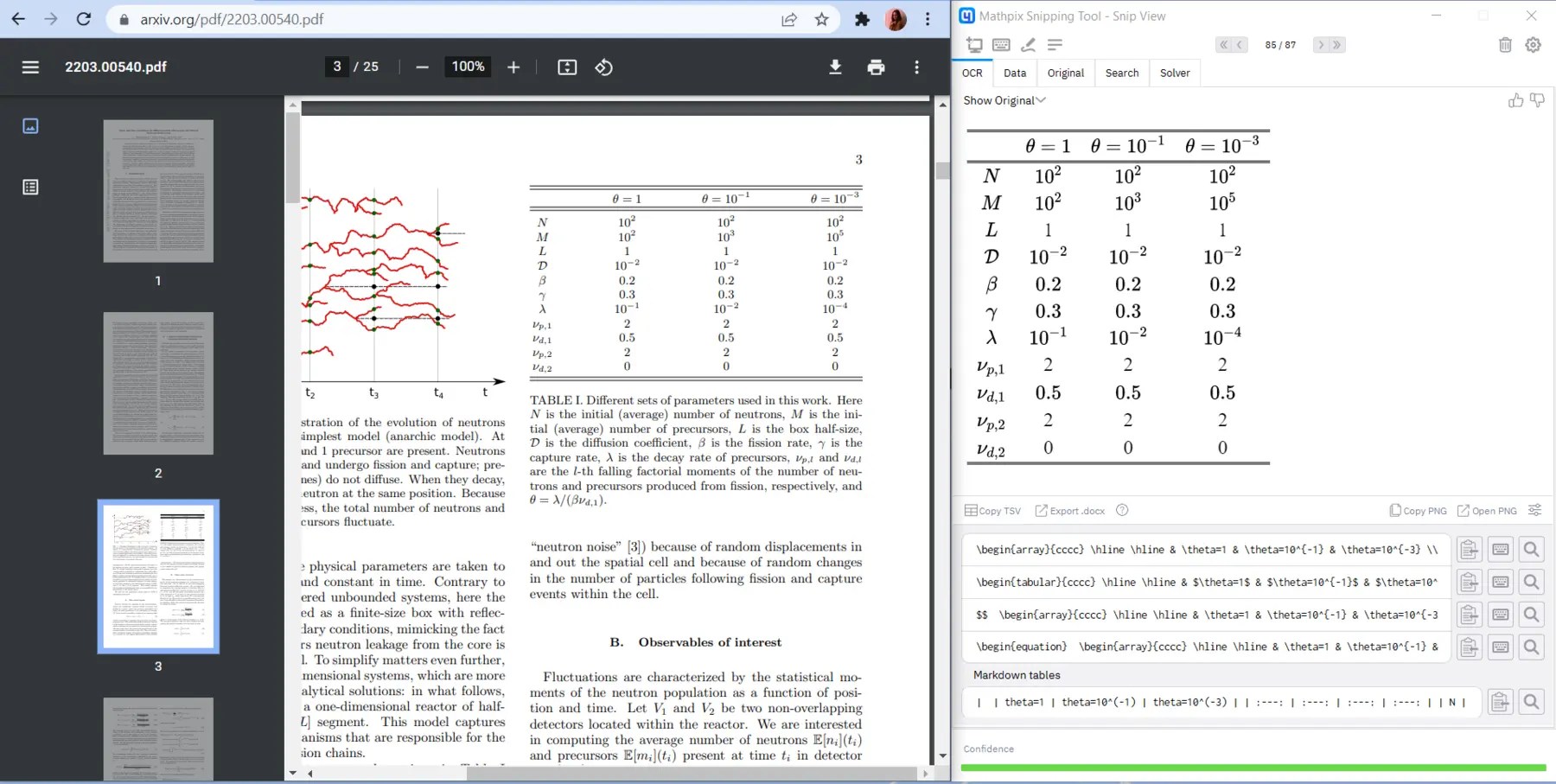1556x784 pixels.
Task: Open Chrome's three-dot options menu
Action: click(x=928, y=19)
